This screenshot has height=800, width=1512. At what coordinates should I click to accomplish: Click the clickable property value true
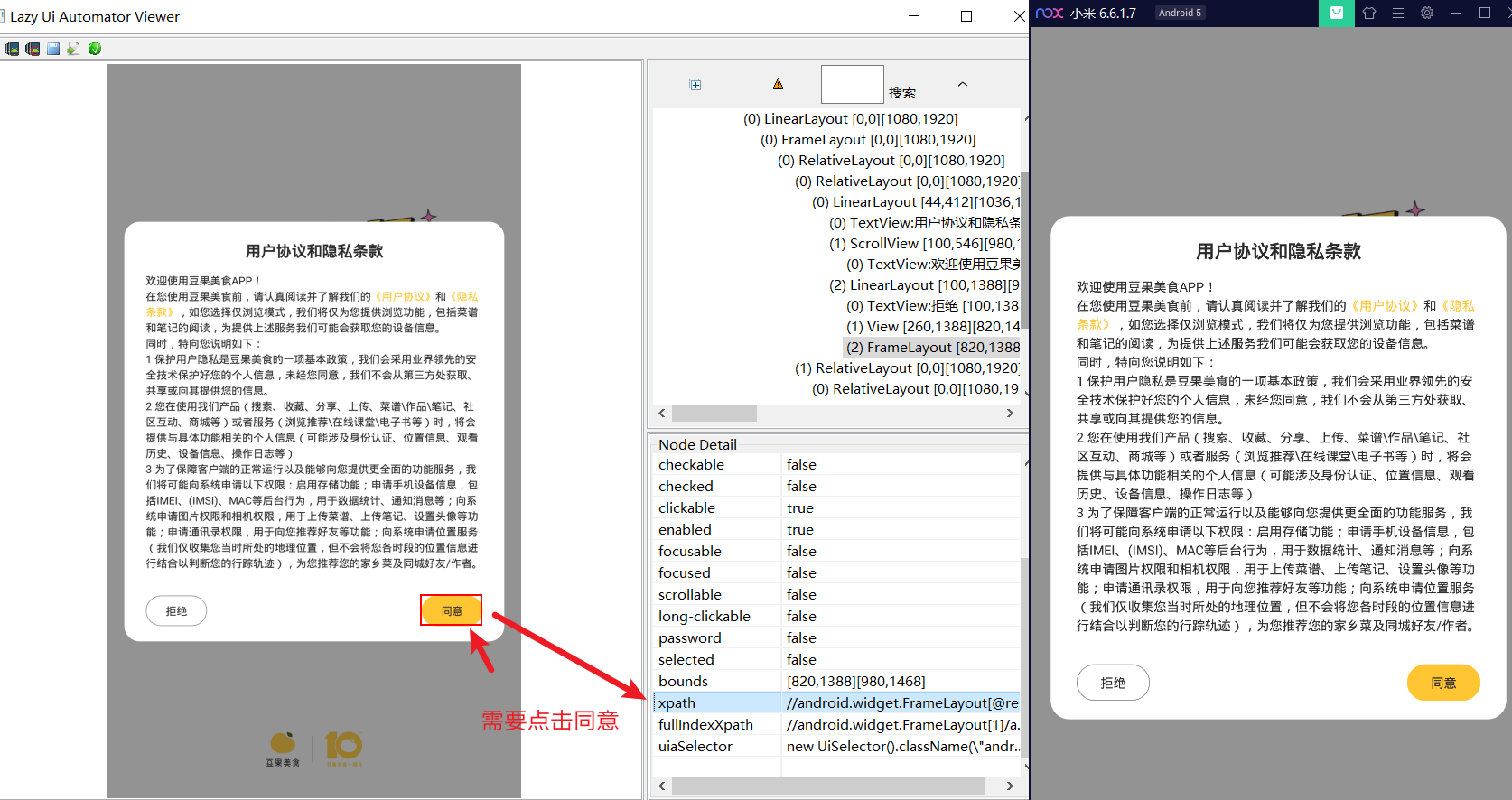click(x=800, y=507)
